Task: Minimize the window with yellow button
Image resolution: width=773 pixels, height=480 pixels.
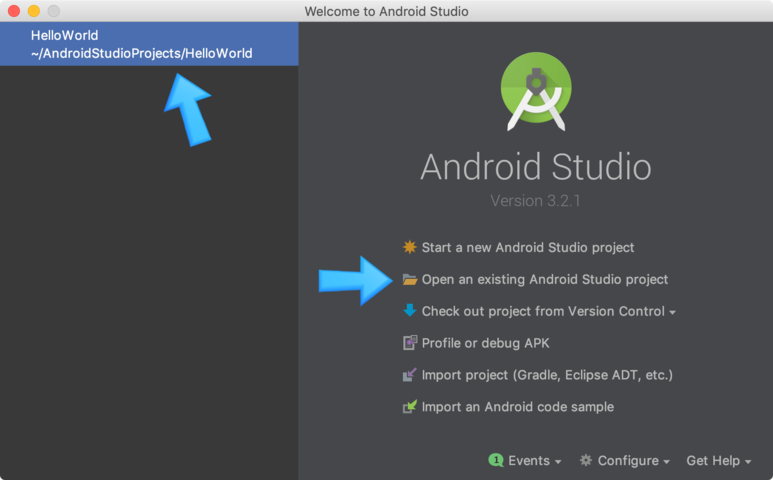Action: click(x=34, y=11)
